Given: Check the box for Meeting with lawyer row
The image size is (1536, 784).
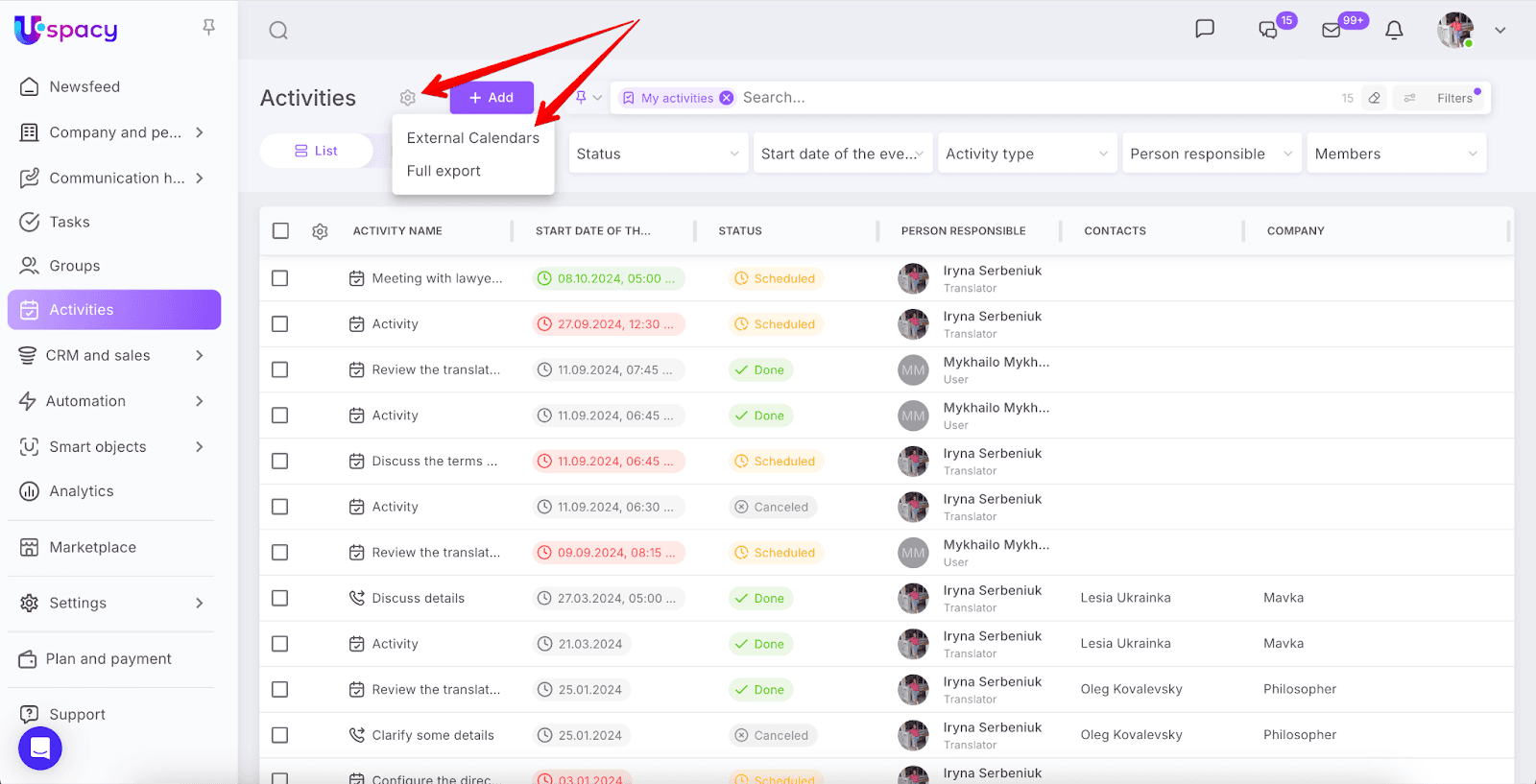Looking at the screenshot, I should pos(280,278).
